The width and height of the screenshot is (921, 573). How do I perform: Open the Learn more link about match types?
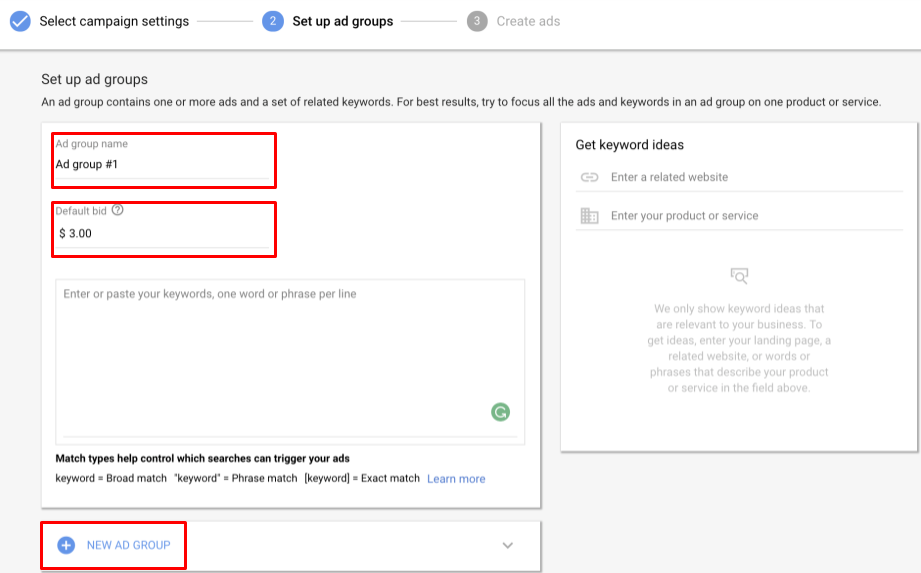(456, 479)
